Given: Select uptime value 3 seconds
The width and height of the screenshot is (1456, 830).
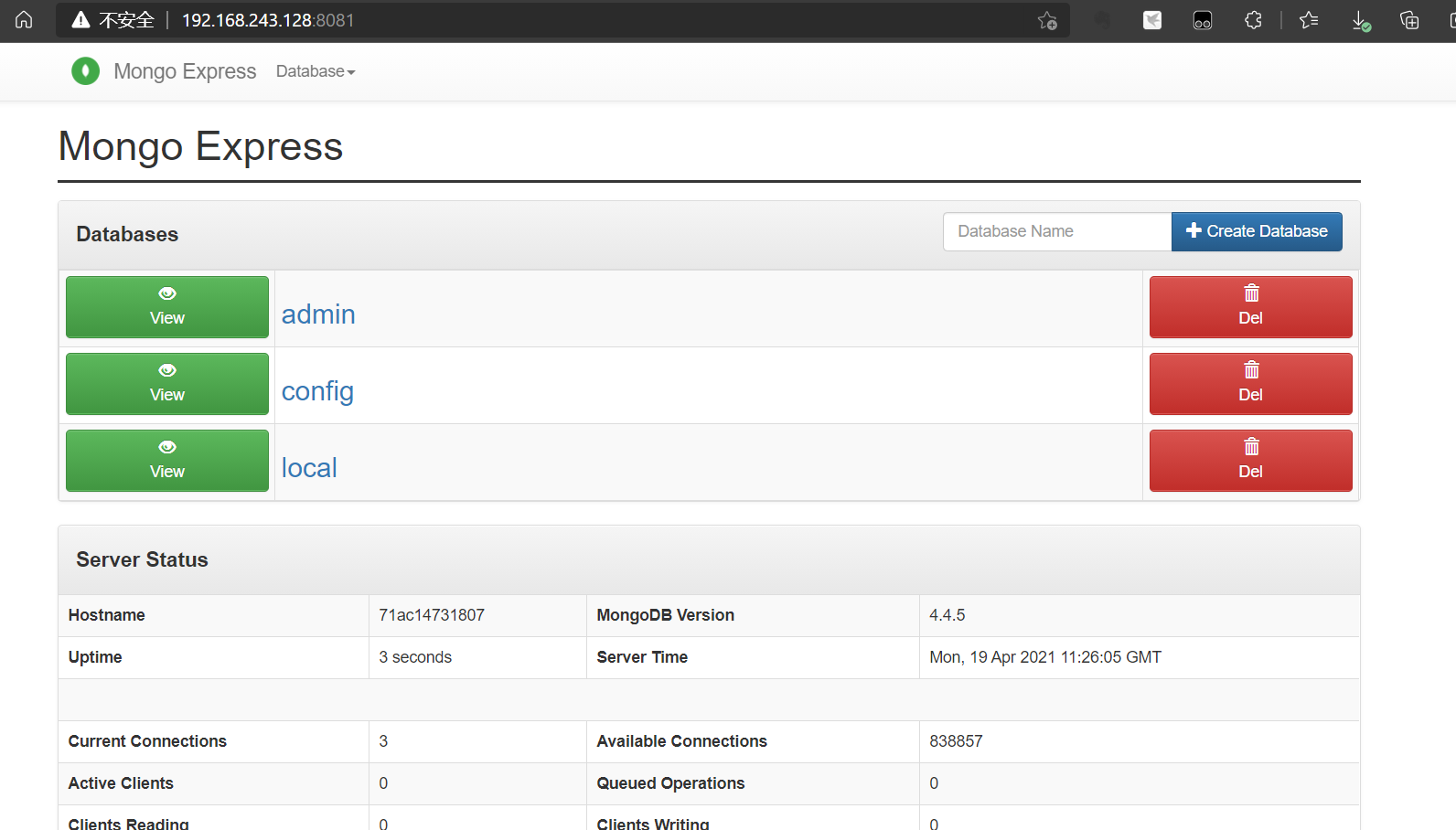Looking at the screenshot, I should [415, 657].
